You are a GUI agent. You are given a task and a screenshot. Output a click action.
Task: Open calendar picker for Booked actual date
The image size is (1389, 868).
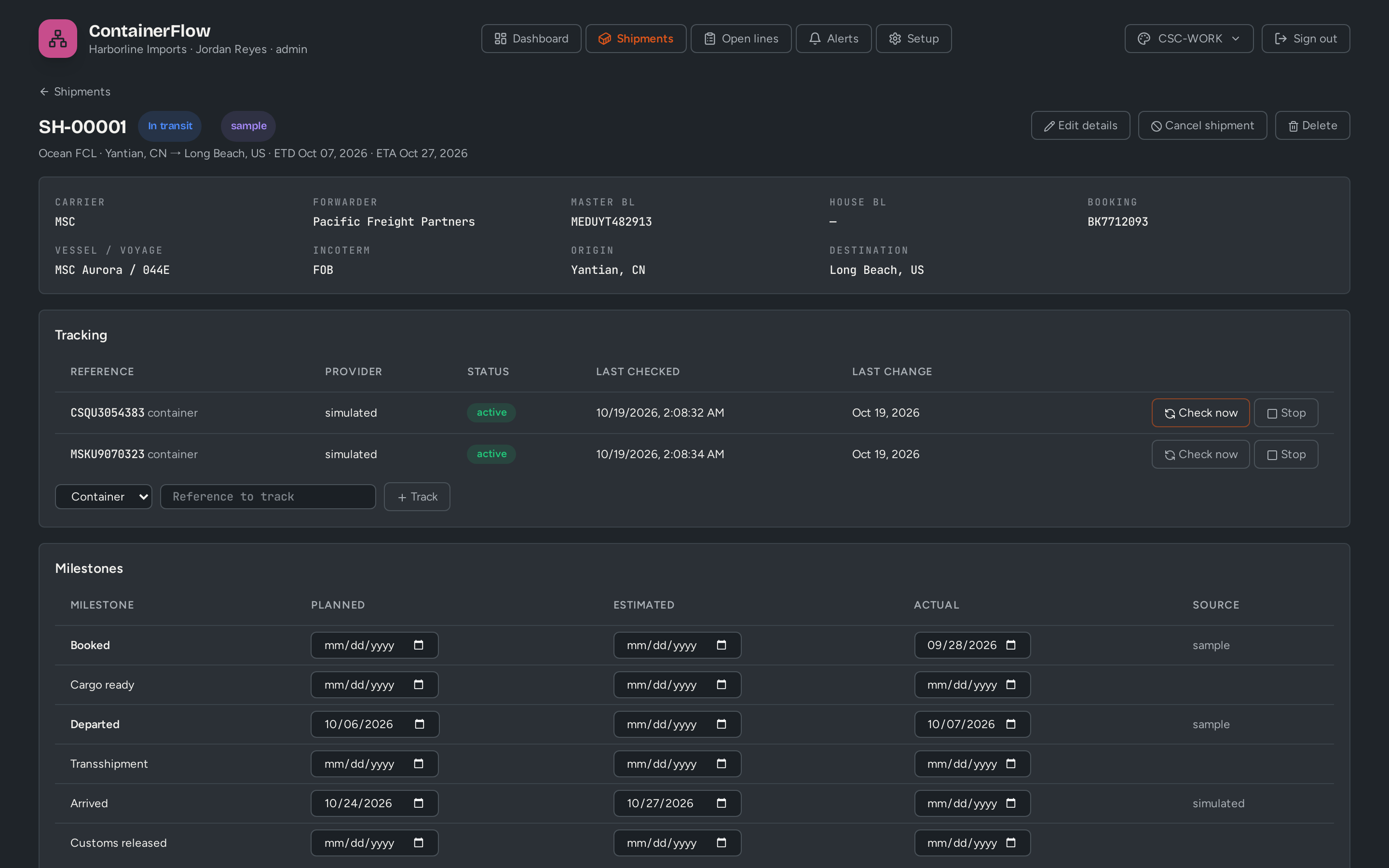[1011, 645]
